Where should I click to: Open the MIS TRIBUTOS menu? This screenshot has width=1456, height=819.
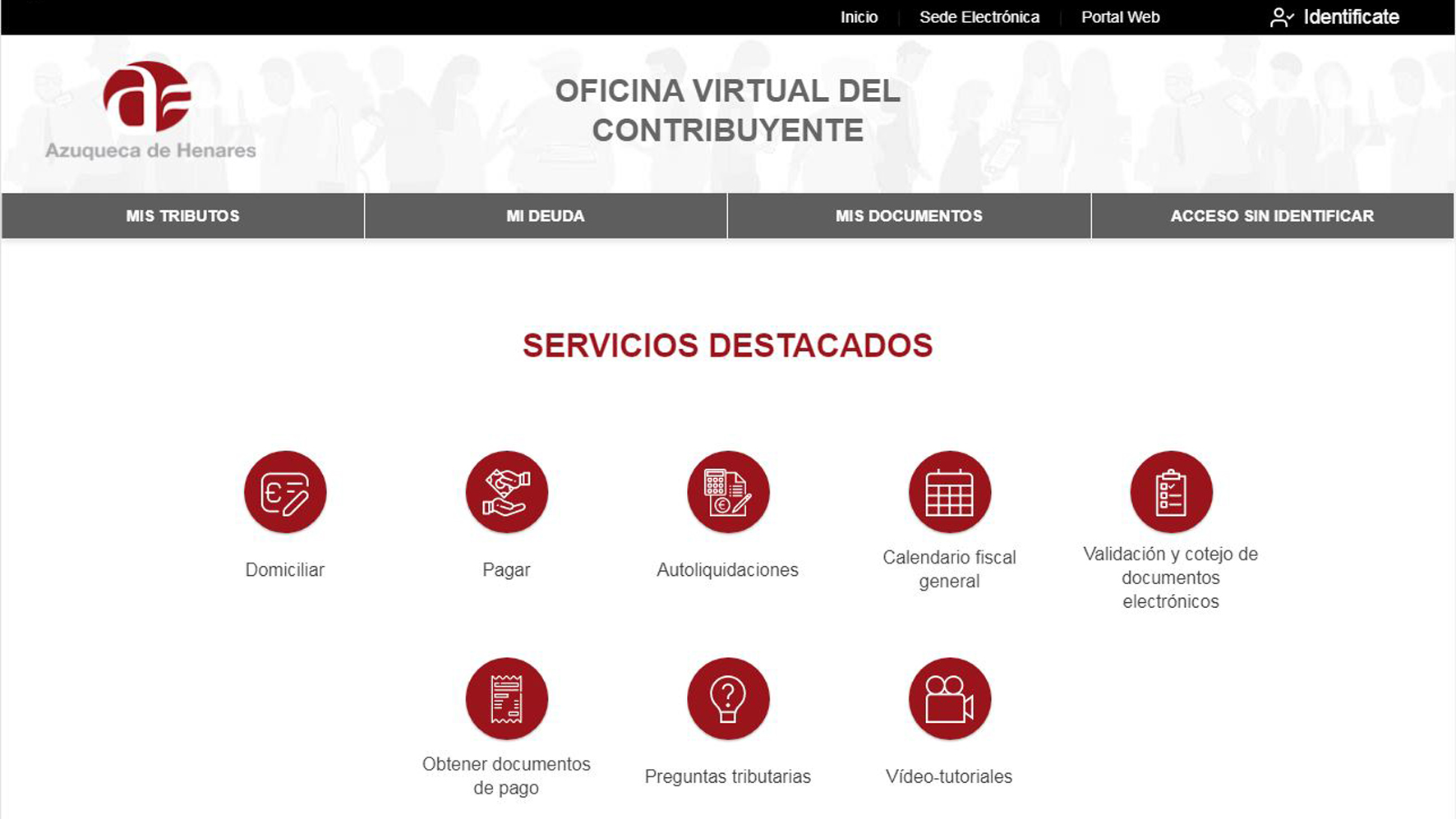click(182, 216)
